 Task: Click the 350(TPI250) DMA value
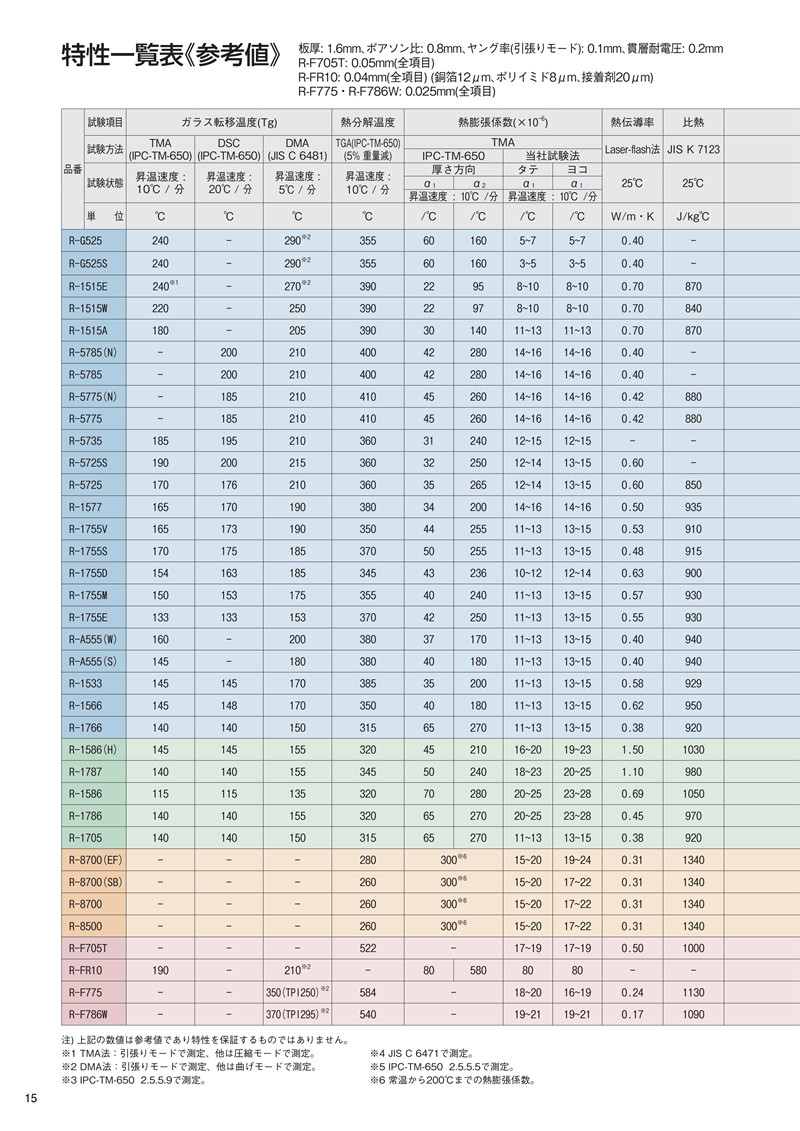[297, 993]
